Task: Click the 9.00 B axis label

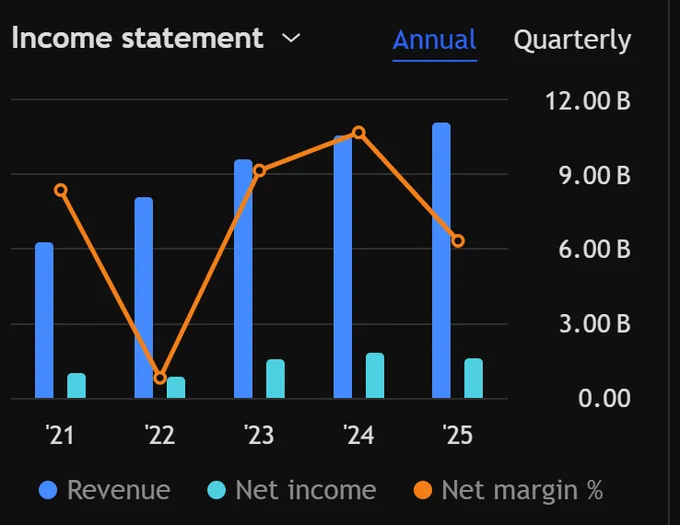Action: coord(594,176)
